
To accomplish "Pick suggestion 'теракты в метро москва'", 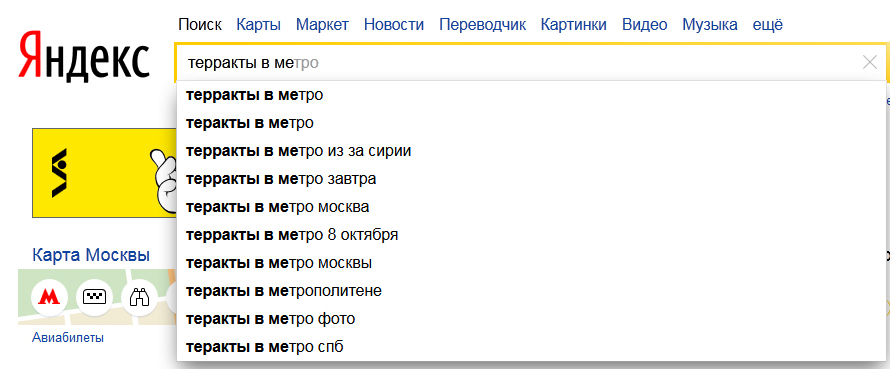I will (532, 207).
